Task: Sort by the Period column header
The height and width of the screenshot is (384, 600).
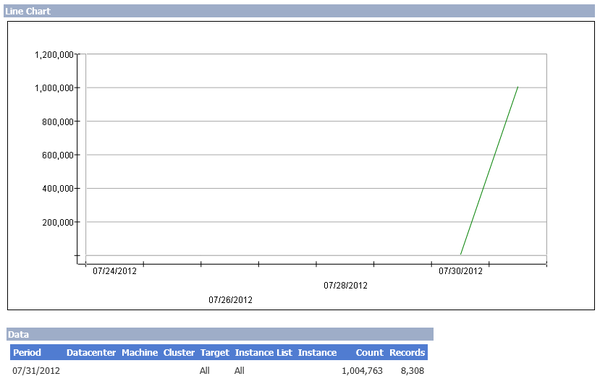Action: (27, 353)
